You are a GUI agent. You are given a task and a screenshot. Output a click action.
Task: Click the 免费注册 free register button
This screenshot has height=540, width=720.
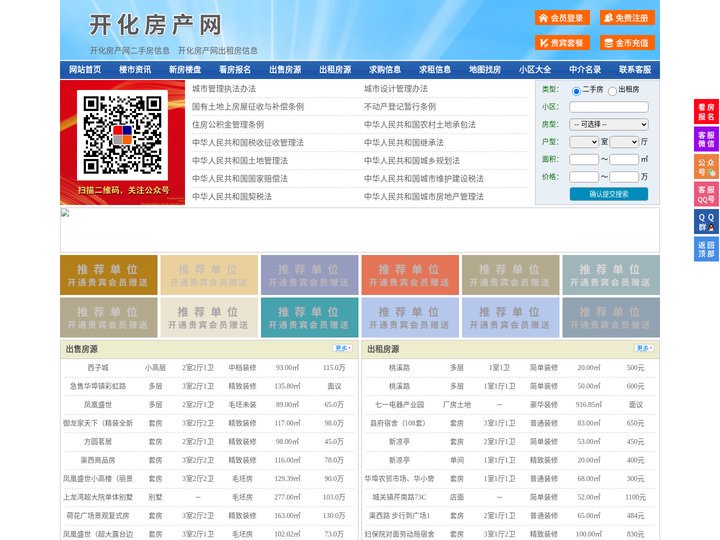click(x=627, y=18)
